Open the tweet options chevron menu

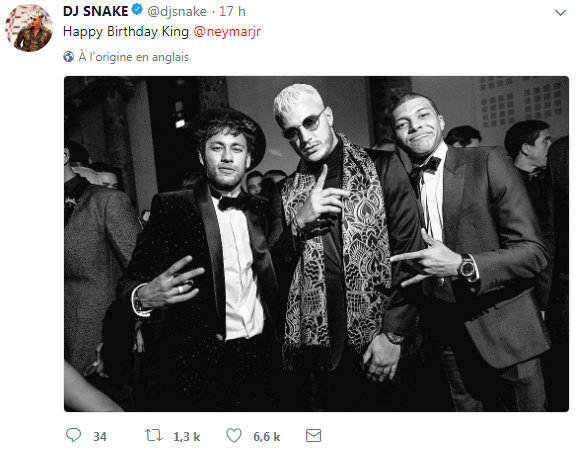coord(560,13)
